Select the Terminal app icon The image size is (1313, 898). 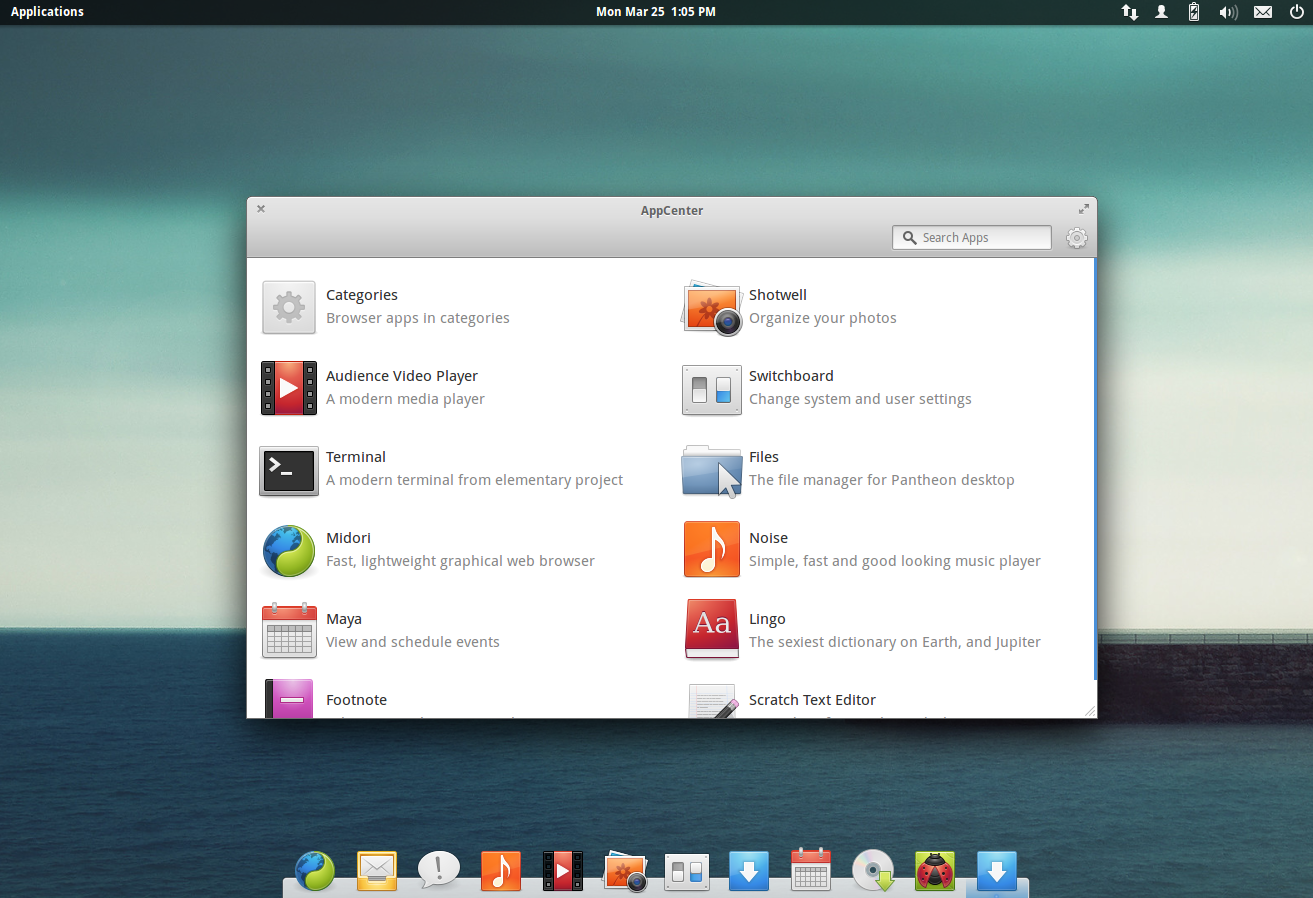(289, 468)
